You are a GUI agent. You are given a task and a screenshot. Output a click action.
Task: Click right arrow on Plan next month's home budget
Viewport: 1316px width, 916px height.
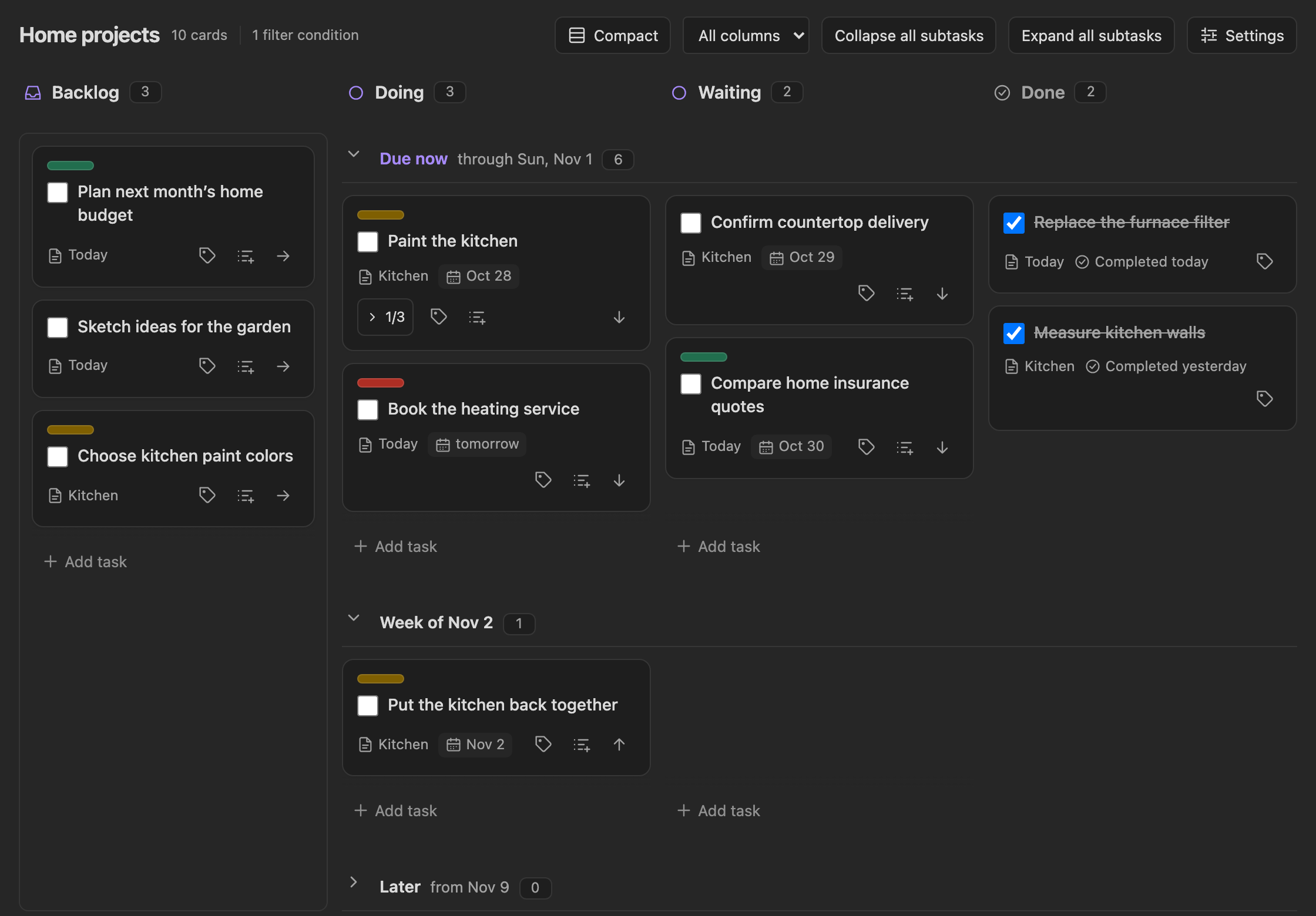283,255
